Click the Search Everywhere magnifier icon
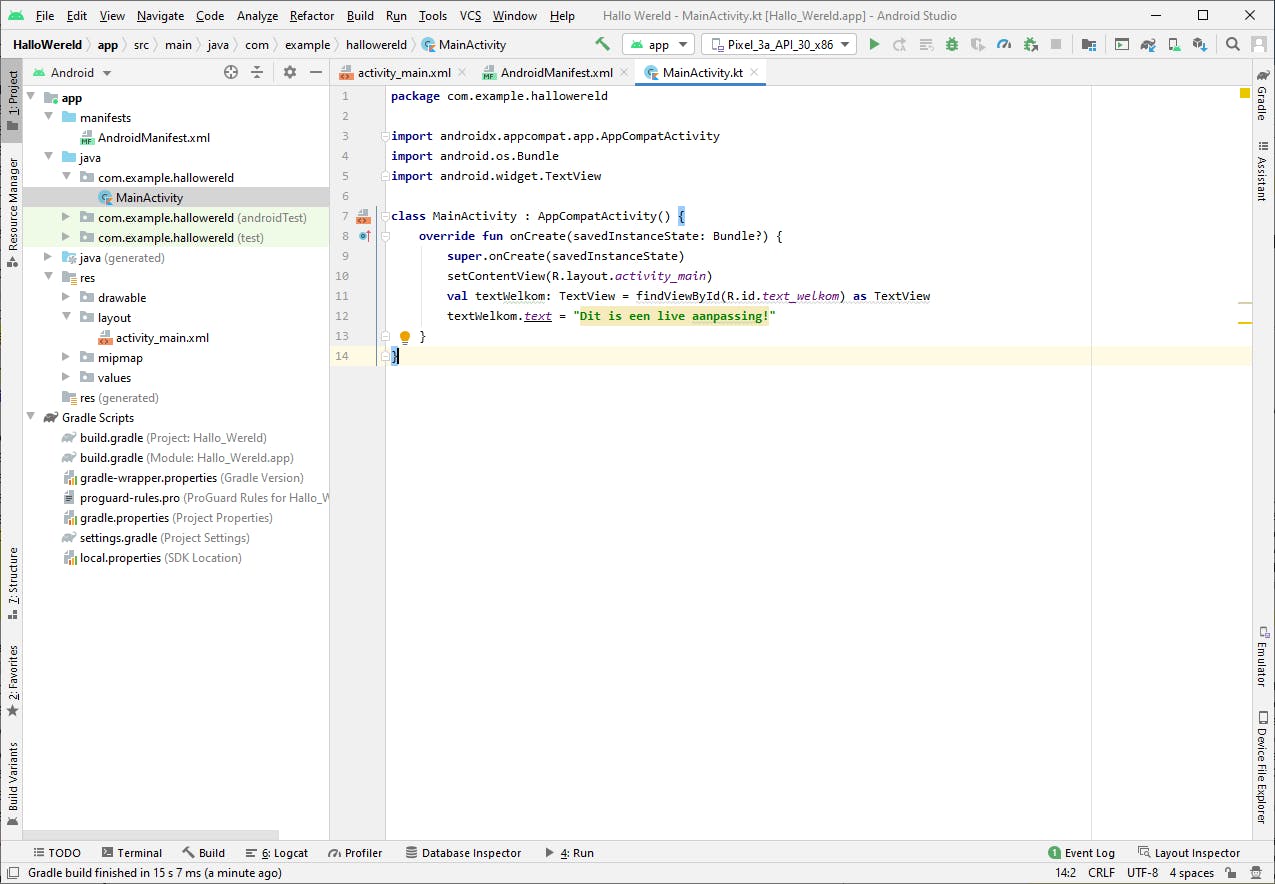1275x884 pixels. click(1233, 44)
